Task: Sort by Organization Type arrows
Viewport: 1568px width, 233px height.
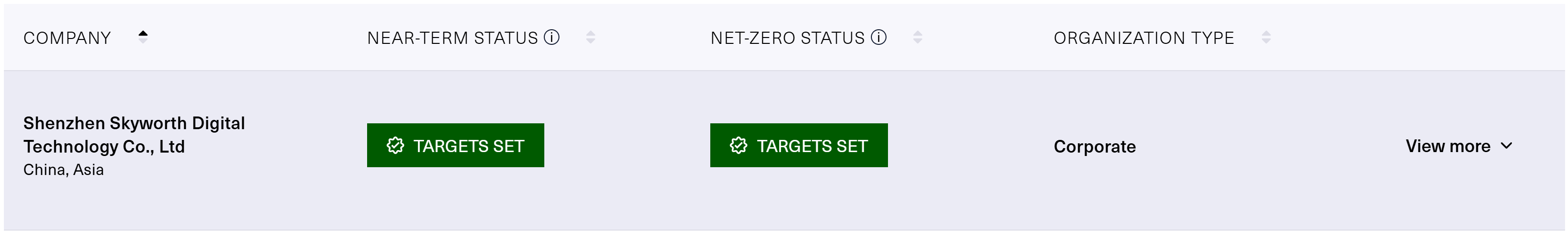Action: tap(1266, 38)
